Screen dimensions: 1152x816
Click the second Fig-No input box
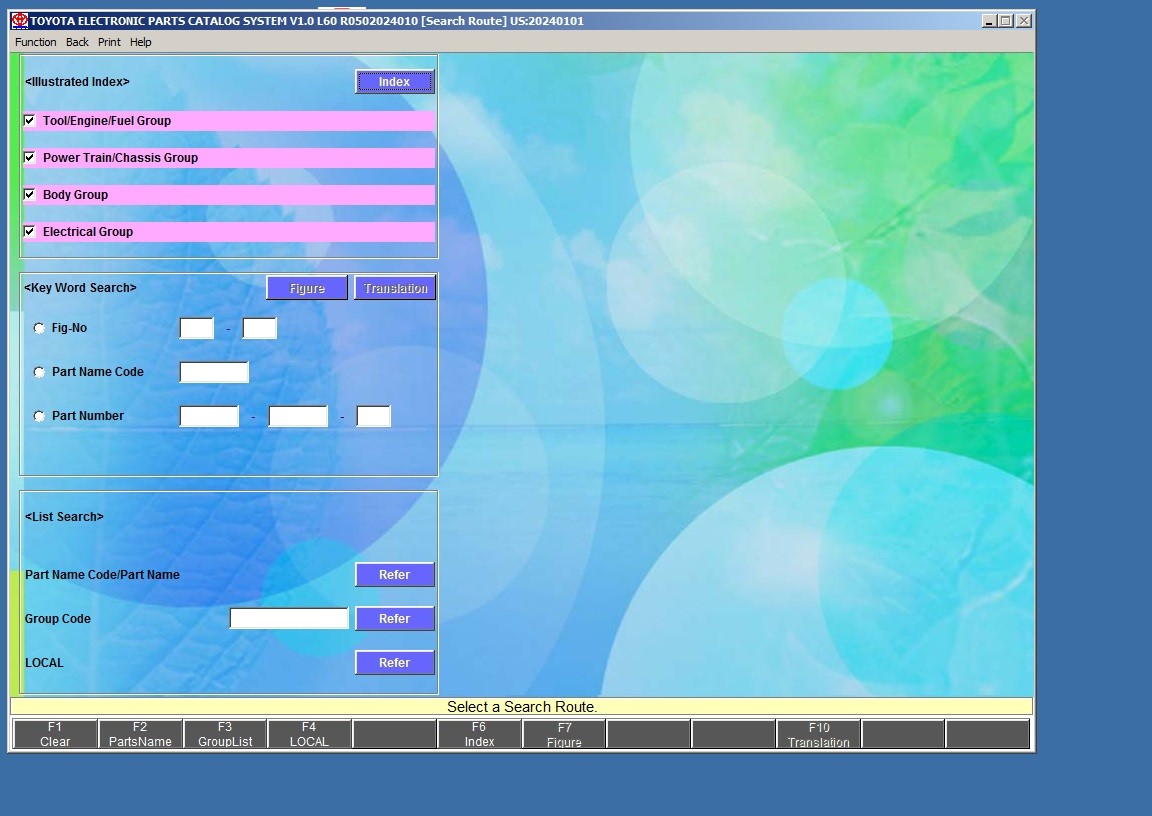(259, 328)
